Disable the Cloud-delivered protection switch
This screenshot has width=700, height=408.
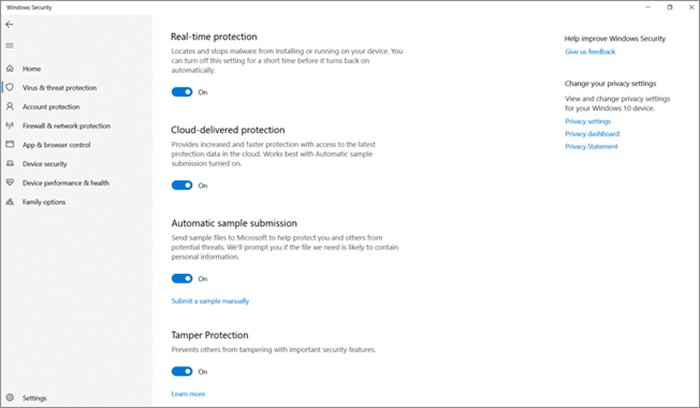tap(181, 185)
